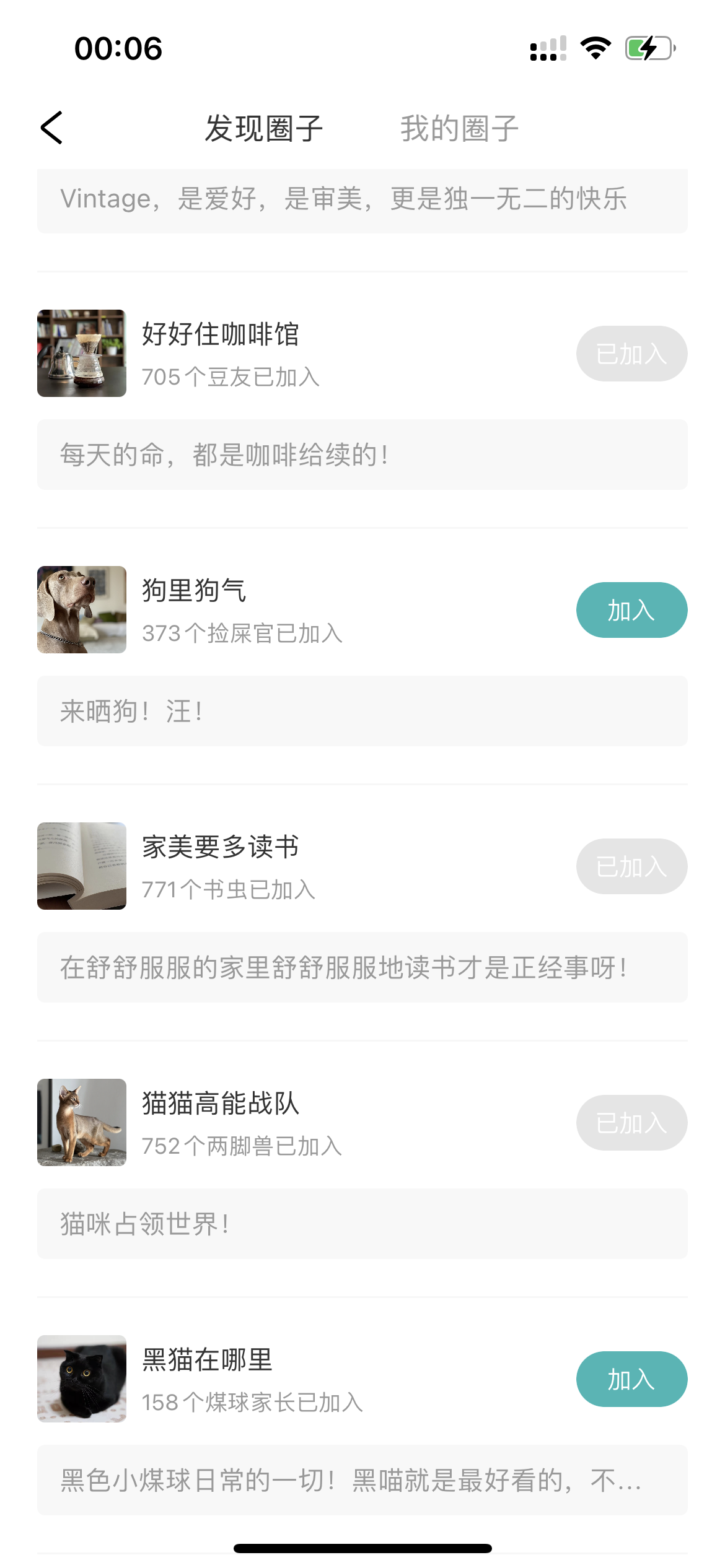Tap the back arrow icon
725x1568 pixels.
[52, 128]
